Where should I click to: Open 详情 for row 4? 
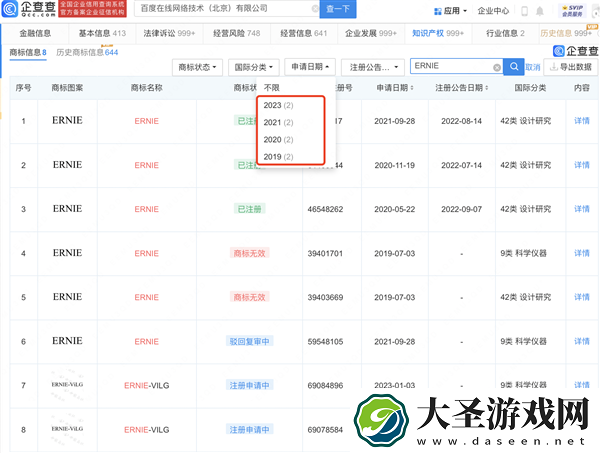582,253
